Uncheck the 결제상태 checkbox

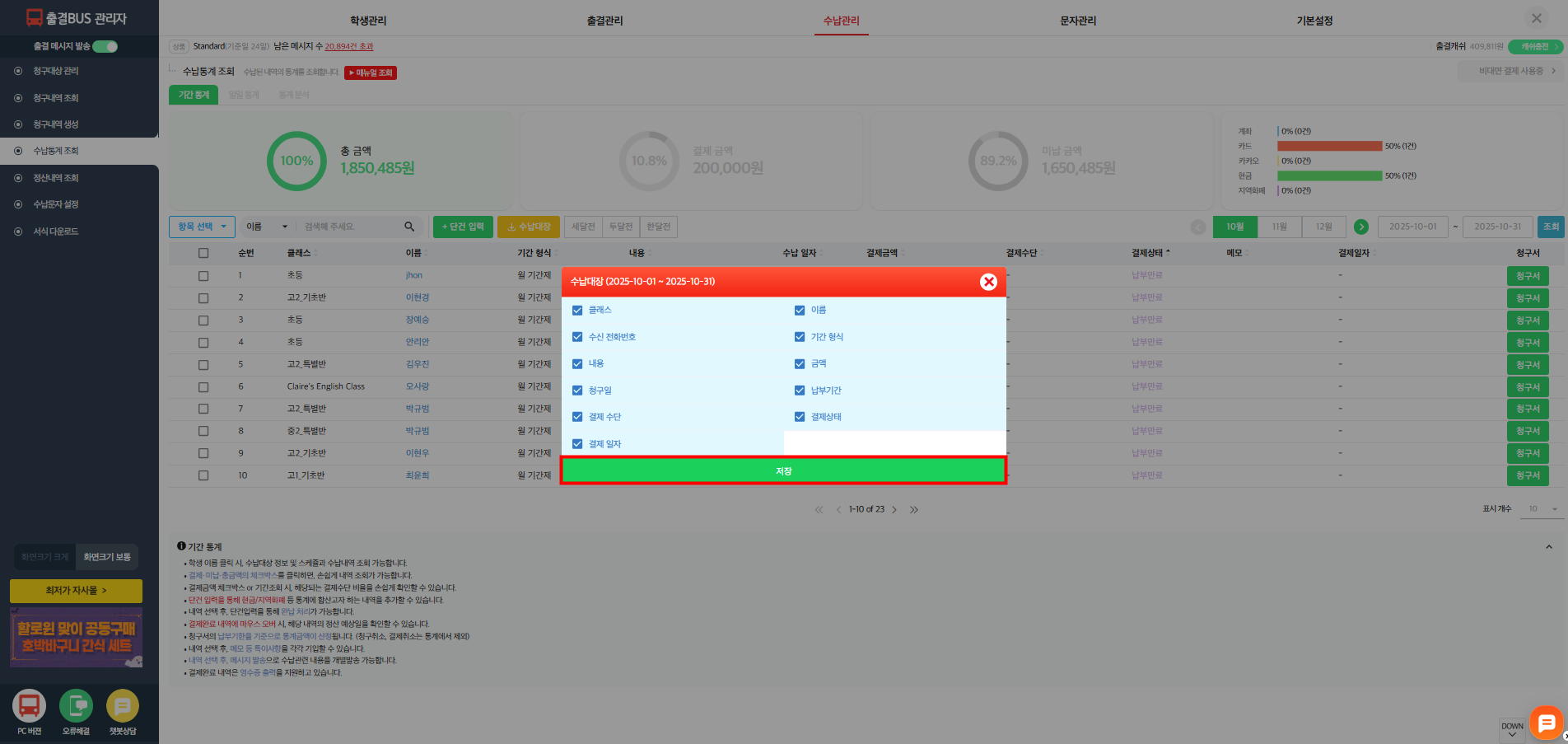[x=800, y=417]
